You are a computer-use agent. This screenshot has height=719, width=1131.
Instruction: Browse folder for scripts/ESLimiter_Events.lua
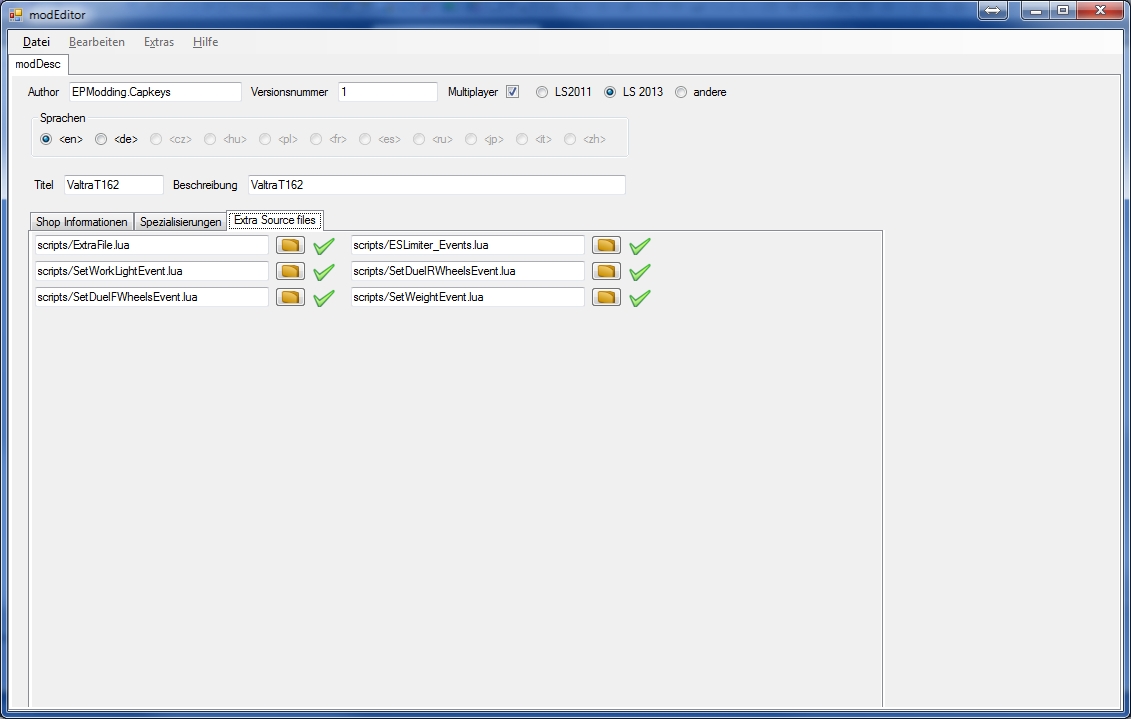(x=606, y=245)
